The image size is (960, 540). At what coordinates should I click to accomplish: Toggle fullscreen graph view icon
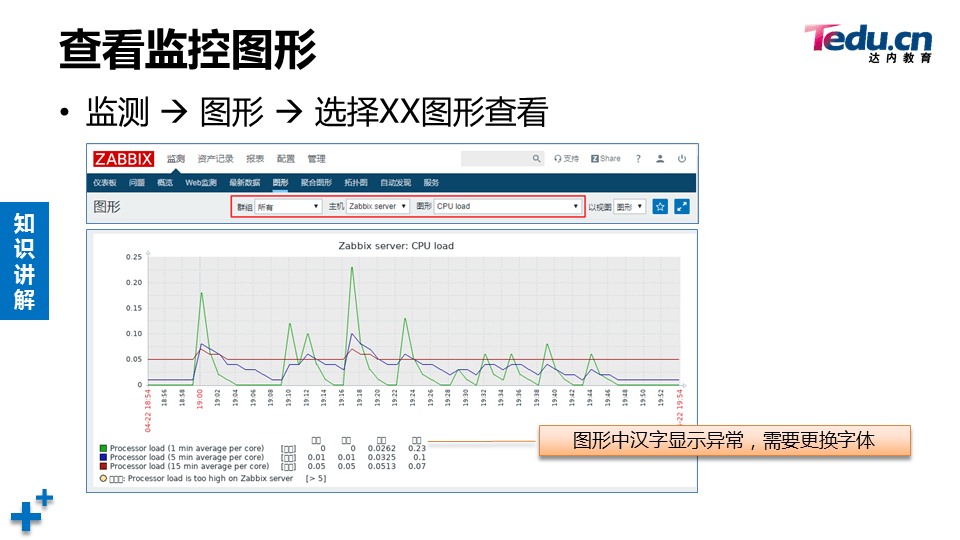tap(681, 207)
